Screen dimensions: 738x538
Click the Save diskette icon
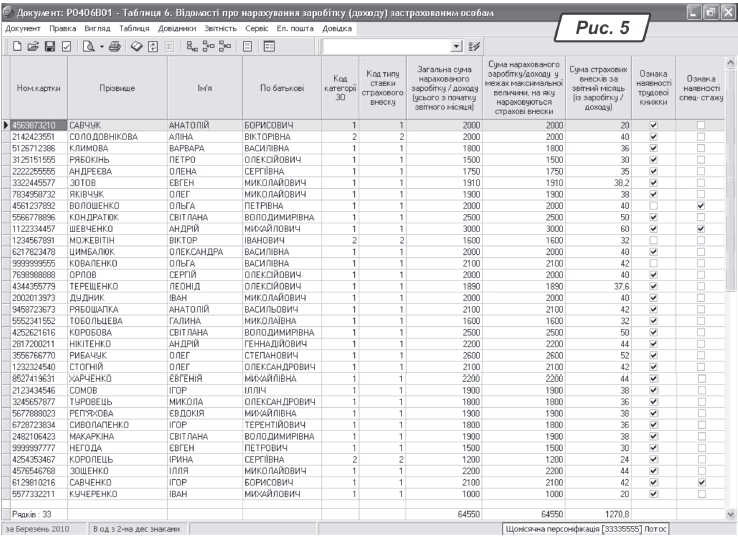click(x=47, y=47)
